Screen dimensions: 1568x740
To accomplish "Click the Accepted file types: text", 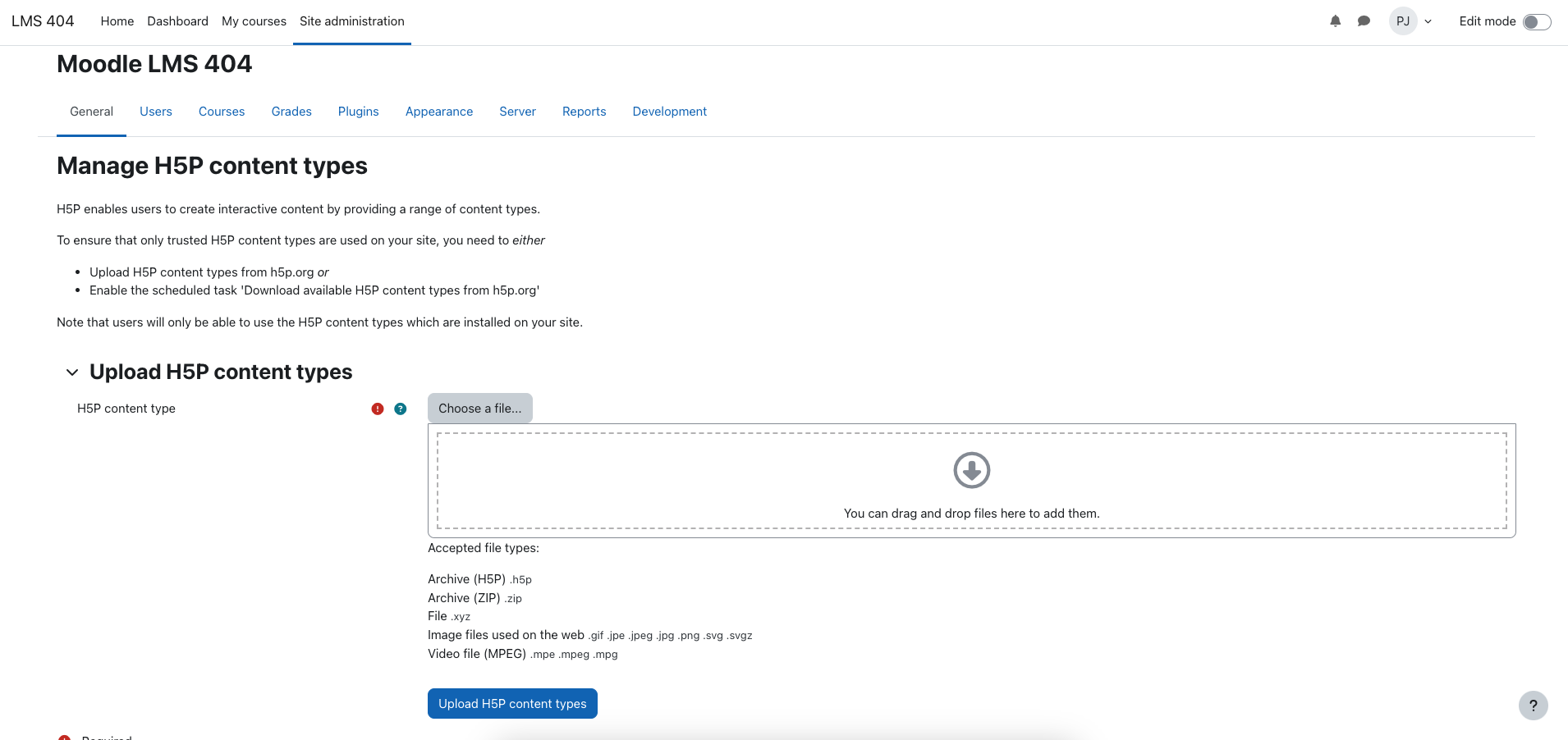I will (484, 548).
